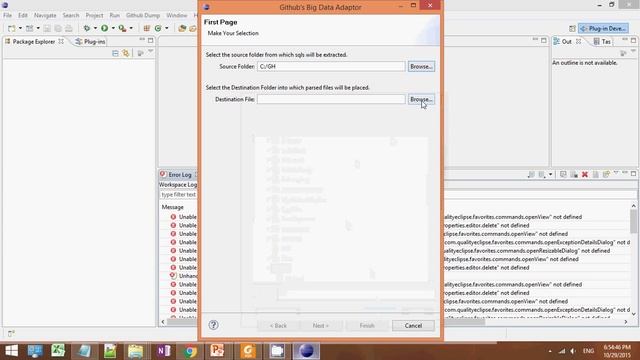
Task: Open Package Explorer View Menu triangle
Action: click(150, 51)
